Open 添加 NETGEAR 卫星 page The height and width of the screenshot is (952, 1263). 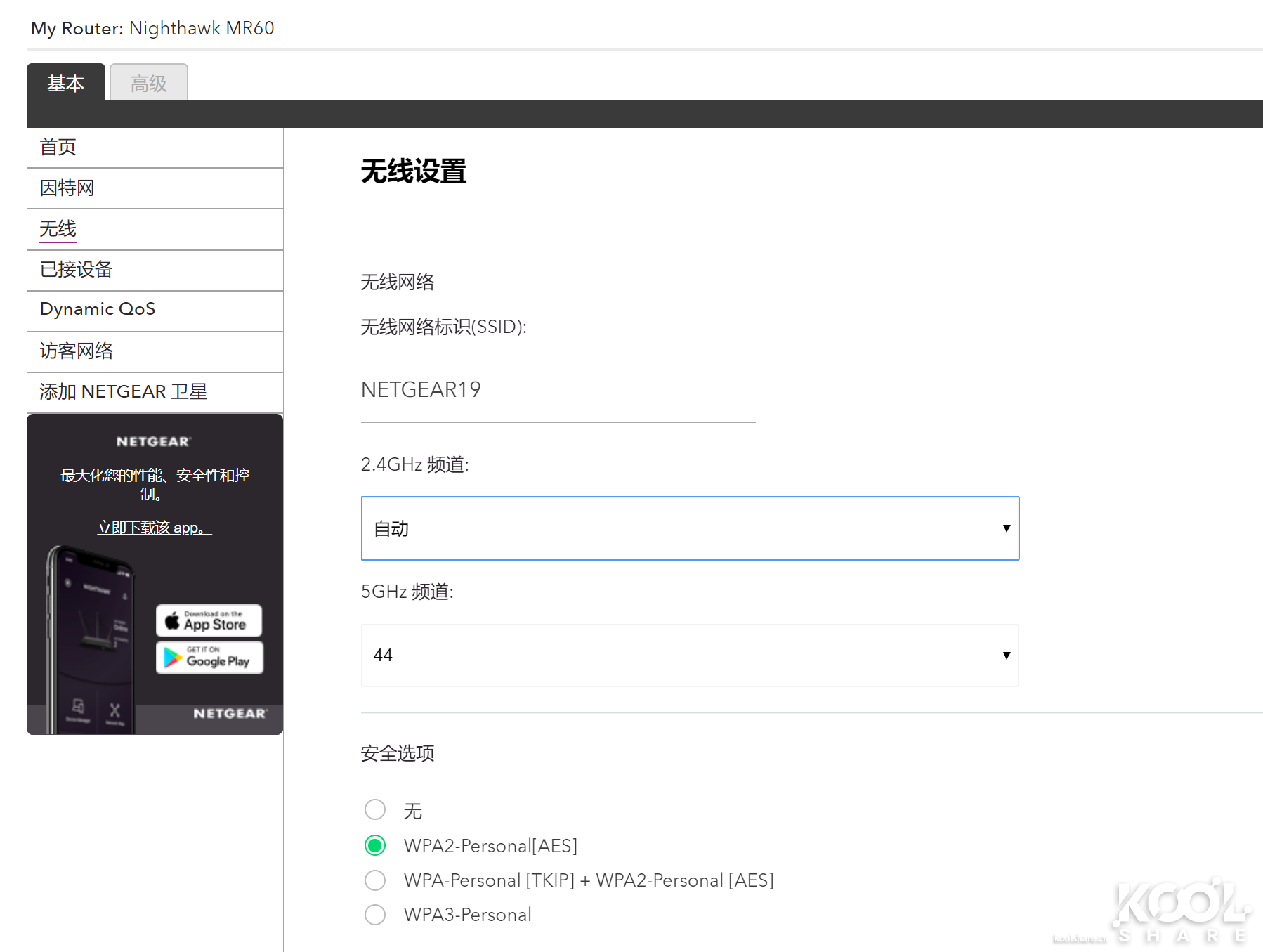155,392
